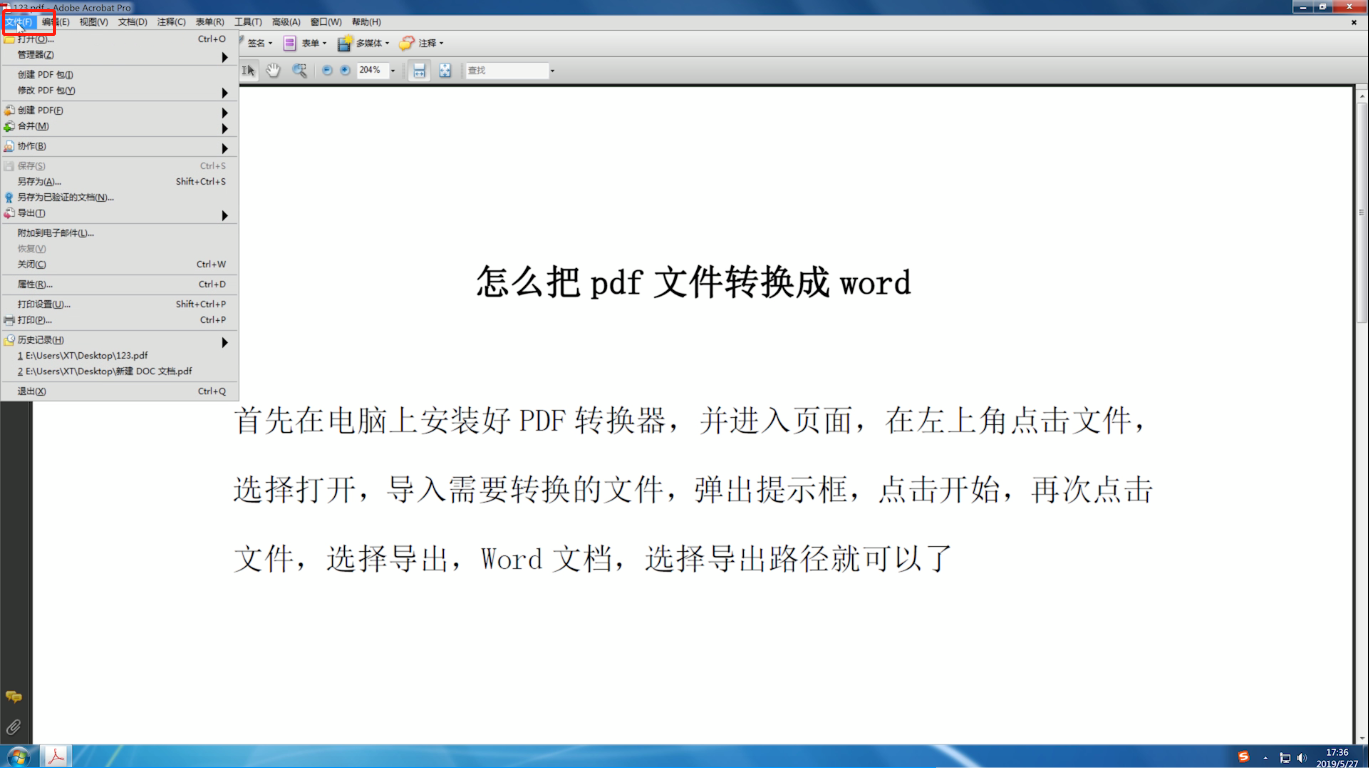Open the network tray icon
Viewport: 1369px width, 768px height.
click(x=1285, y=758)
